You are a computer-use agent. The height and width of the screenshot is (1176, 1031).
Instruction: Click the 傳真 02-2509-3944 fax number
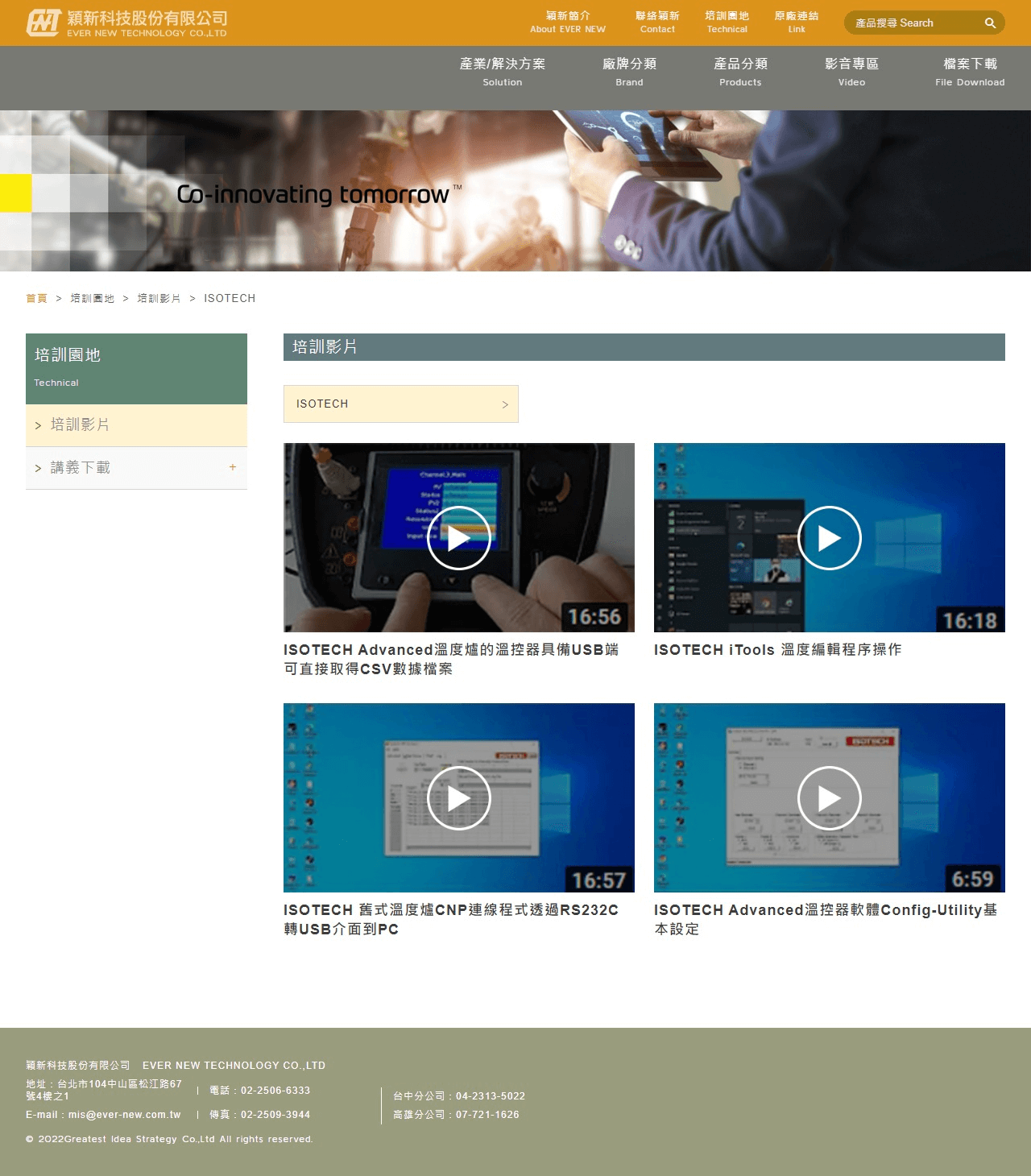click(x=275, y=1115)
